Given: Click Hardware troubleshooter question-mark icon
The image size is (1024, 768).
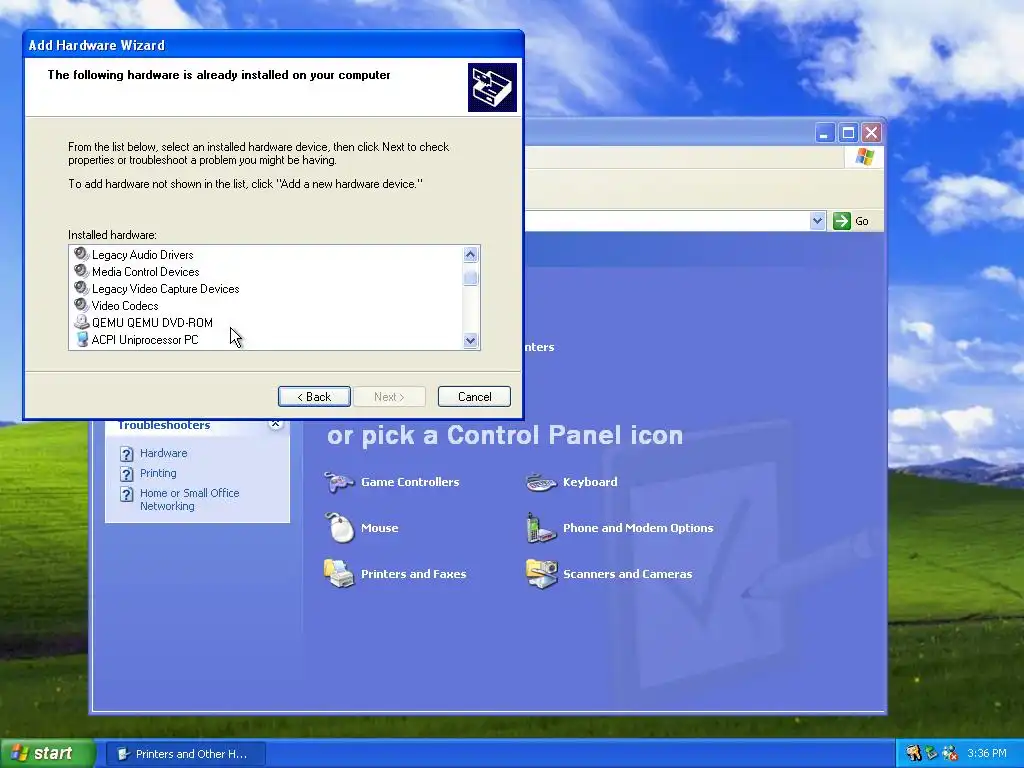Looking at the screenshot, I should click(127, 454).
